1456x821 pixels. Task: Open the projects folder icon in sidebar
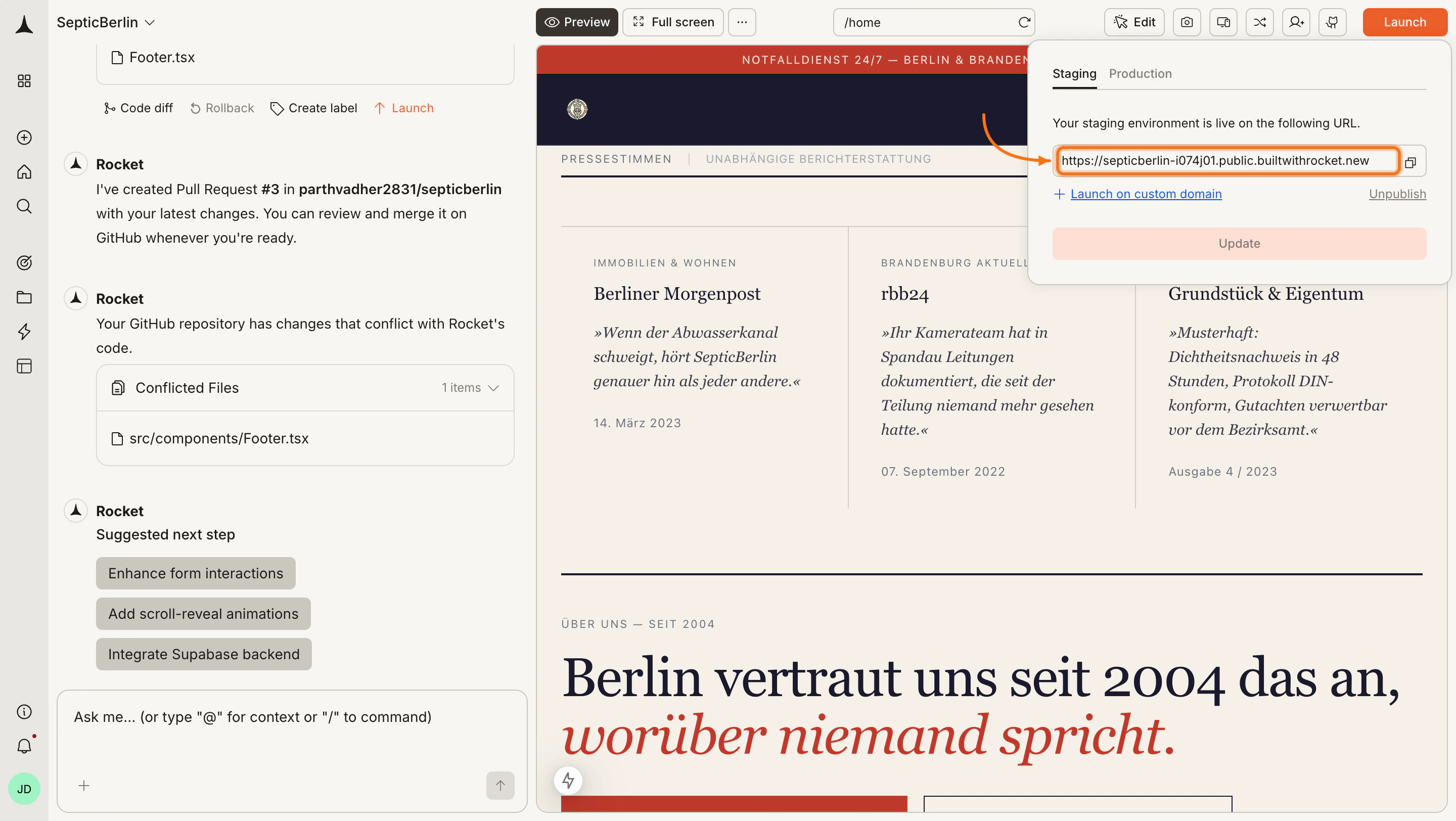click(x=24, y=297)
